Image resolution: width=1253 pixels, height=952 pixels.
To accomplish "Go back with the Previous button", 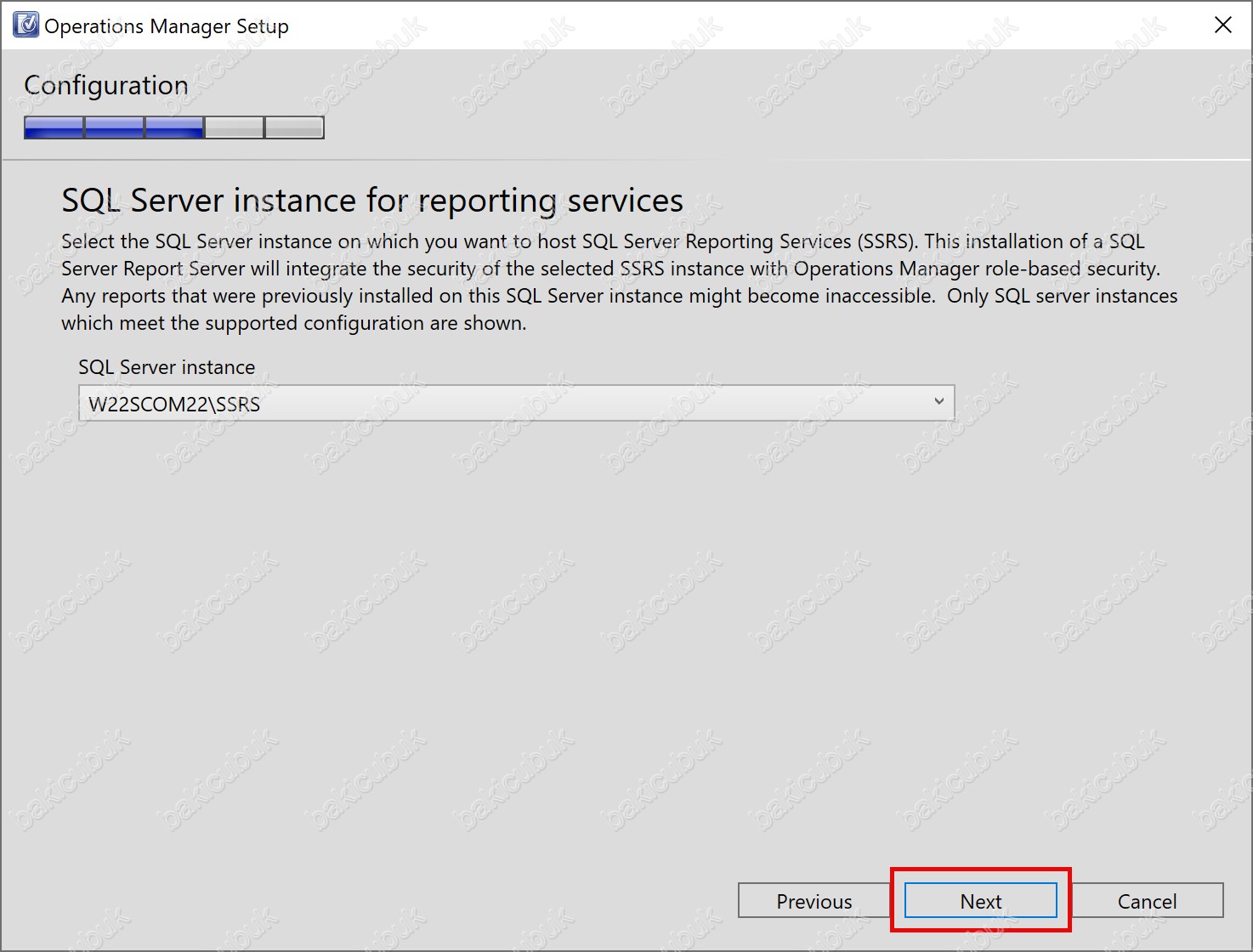I will click(x=814, y=900).
